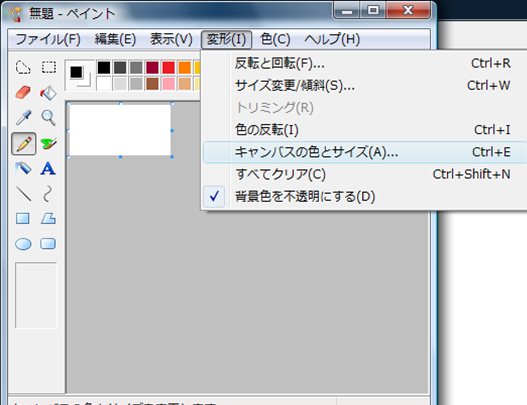Select the rectangular selection tool

(49, 67)
